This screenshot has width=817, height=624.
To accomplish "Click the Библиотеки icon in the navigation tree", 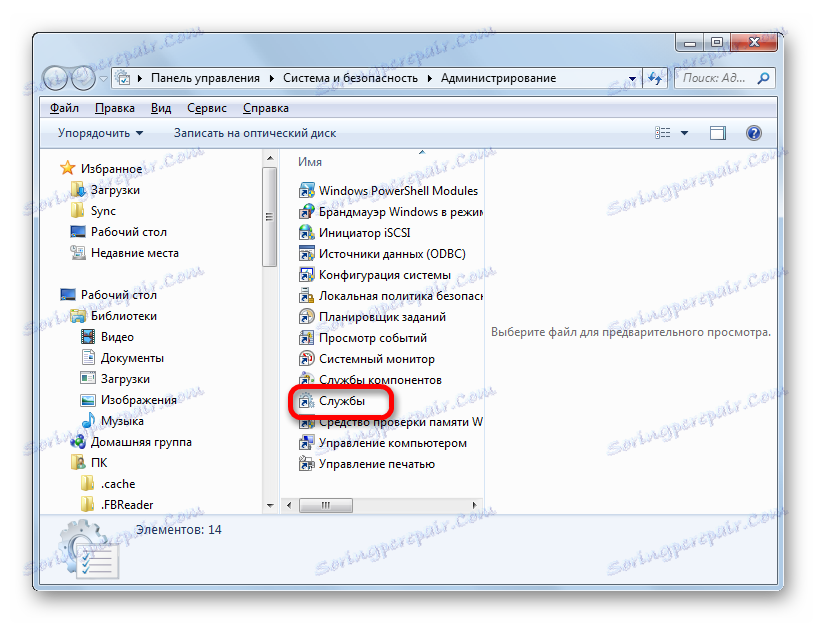I will (78, 316).
